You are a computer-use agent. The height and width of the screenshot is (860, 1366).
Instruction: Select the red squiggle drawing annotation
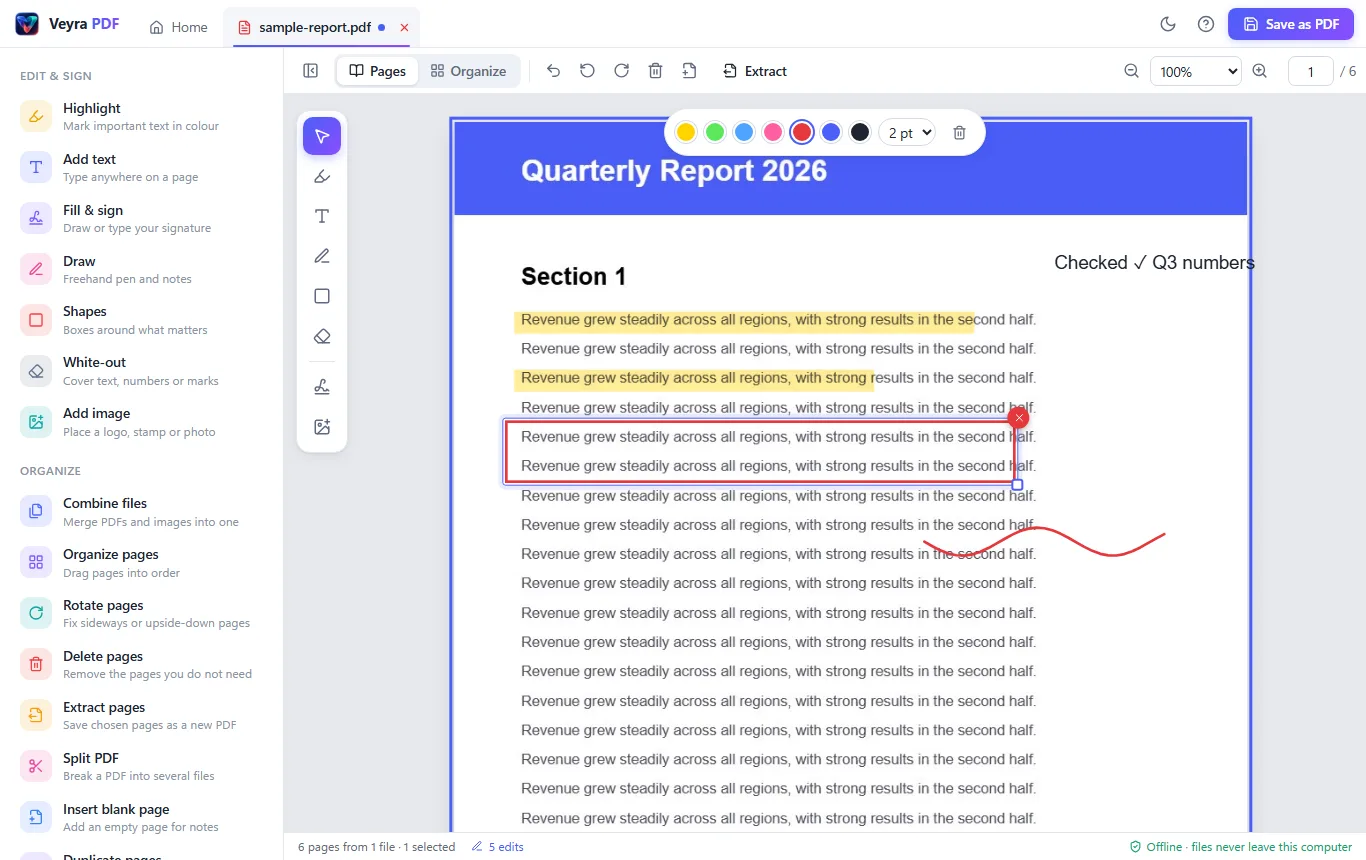(1044, 541)
